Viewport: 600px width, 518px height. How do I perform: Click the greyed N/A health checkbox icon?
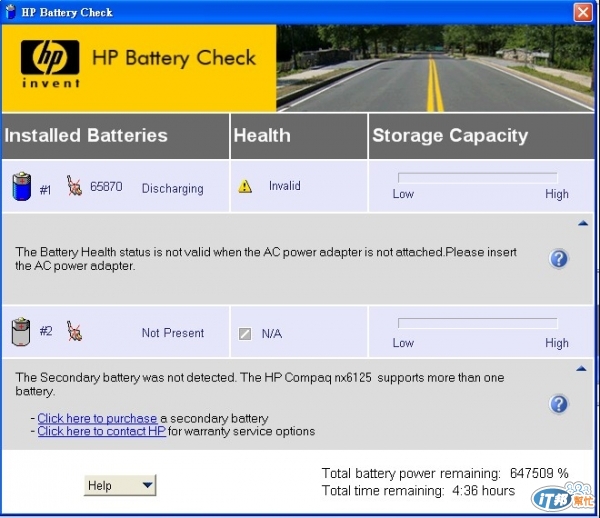245,334
